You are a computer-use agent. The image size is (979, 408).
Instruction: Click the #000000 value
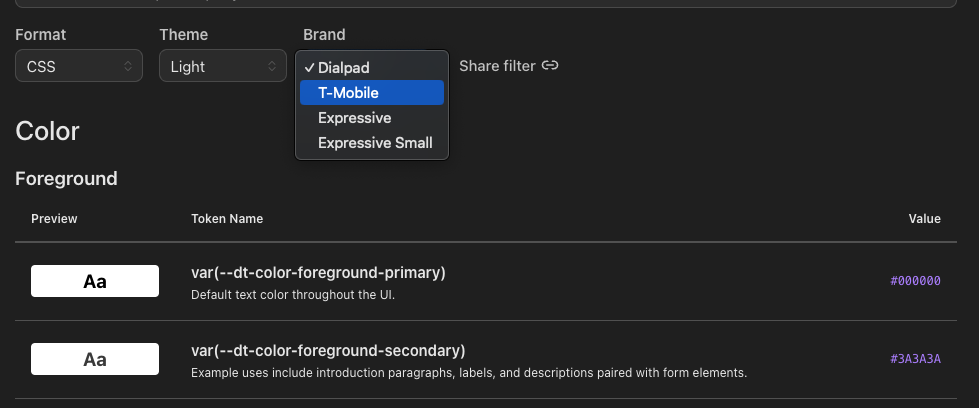click(x=915, y=281)
